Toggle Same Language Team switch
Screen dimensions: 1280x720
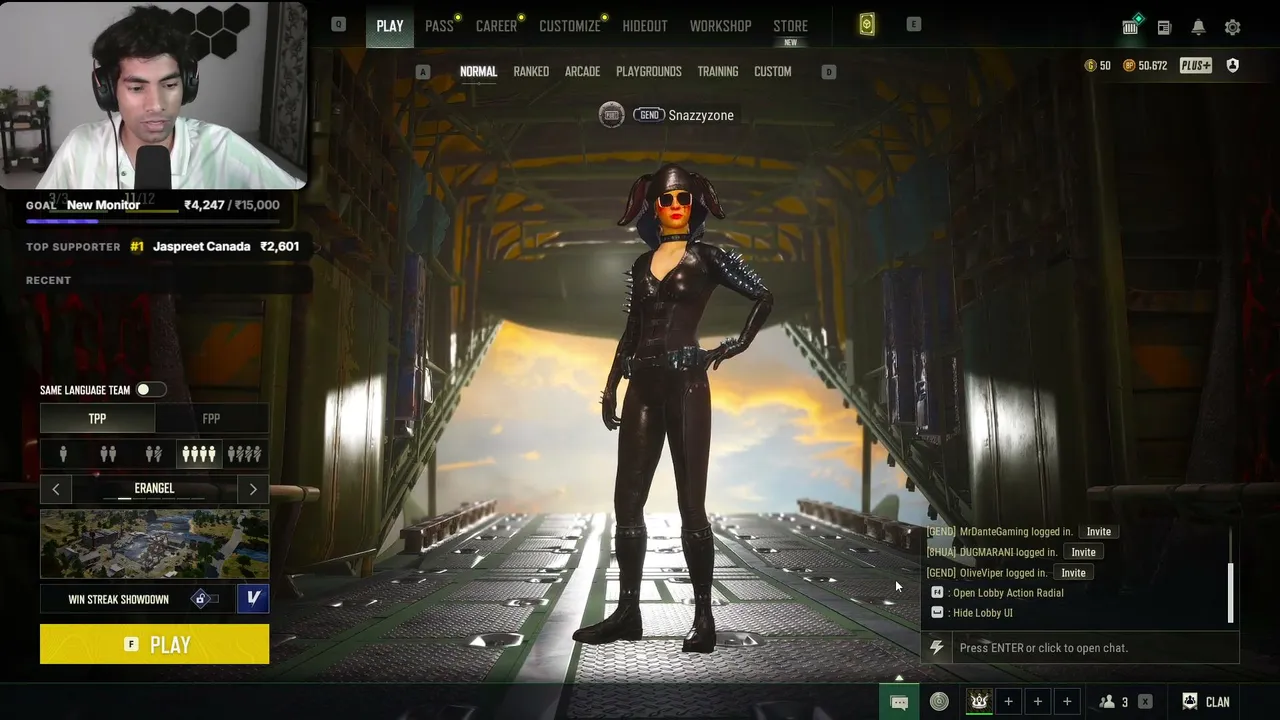coord(150,390)
